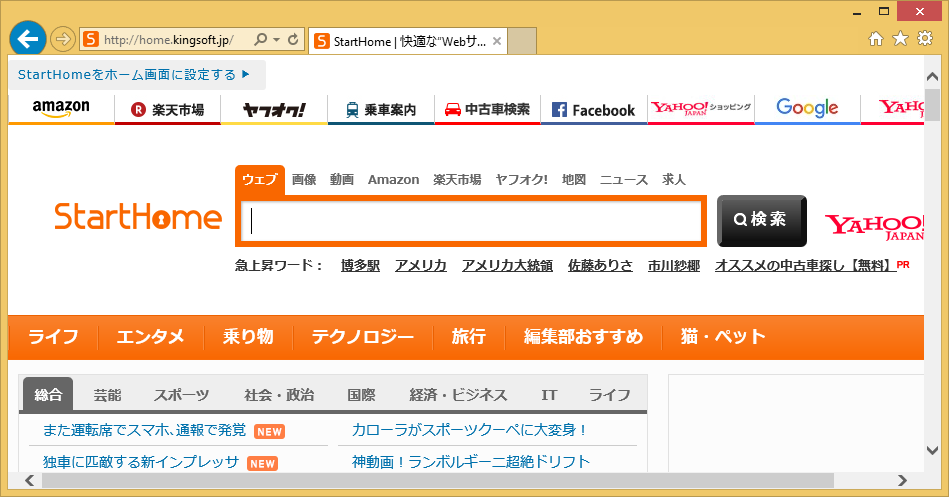Switch to the 芸能 news tab
Screen dimensions: 949x497
pyautogui.click(x=107, y=395)
